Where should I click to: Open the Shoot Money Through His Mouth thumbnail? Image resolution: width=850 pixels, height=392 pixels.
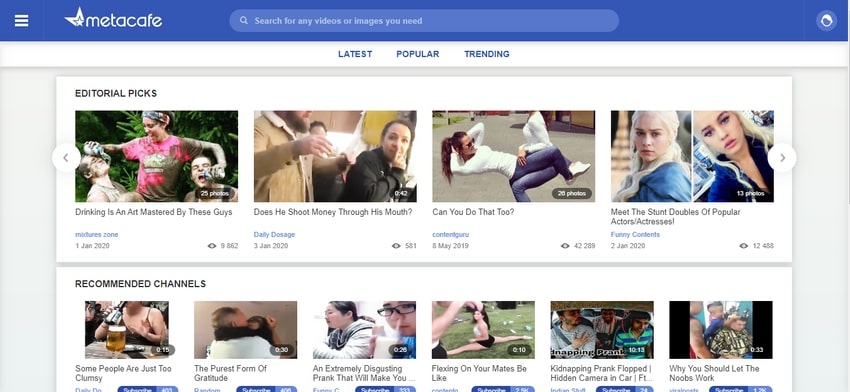(x=335, y=156)
